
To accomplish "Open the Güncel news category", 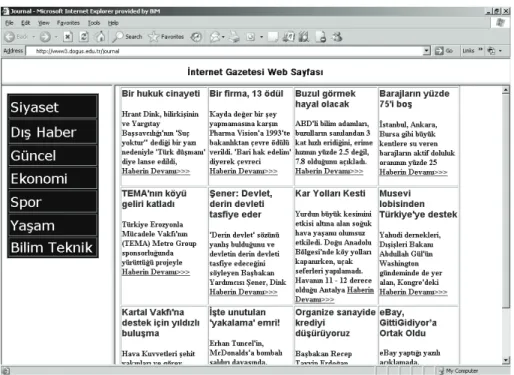I will tap(53, 155).
